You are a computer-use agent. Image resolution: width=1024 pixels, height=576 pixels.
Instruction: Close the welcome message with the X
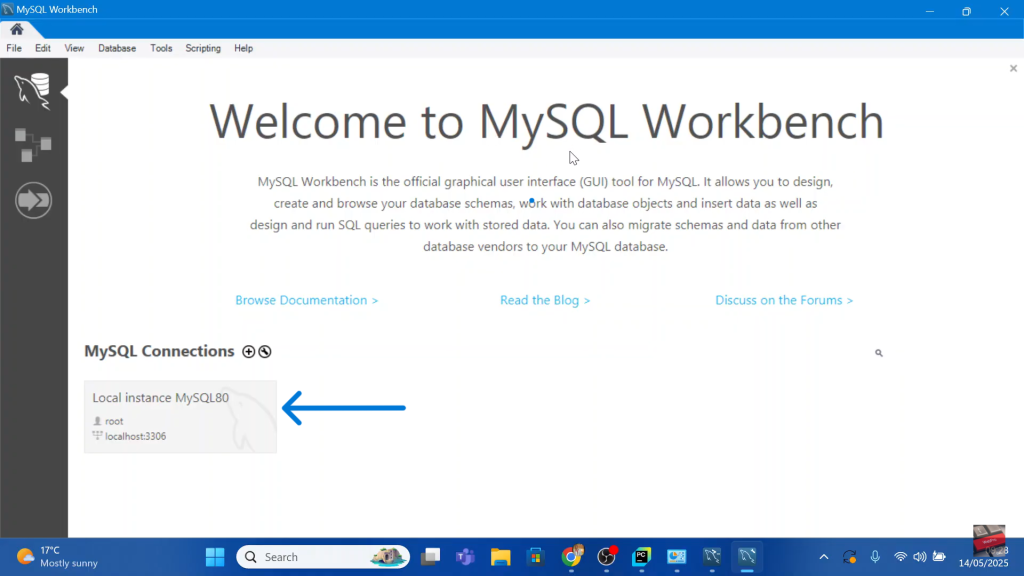1013,68
